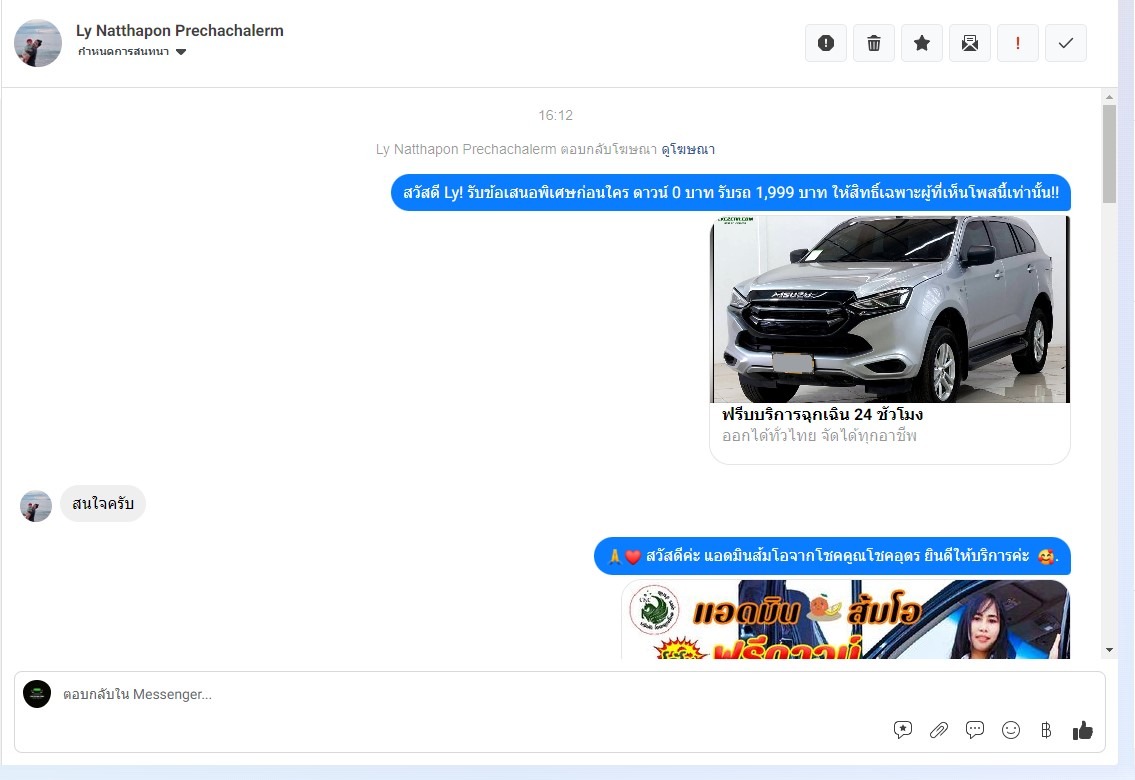
Task: Open the Isuzu SUV ad image
Action: 890,309
